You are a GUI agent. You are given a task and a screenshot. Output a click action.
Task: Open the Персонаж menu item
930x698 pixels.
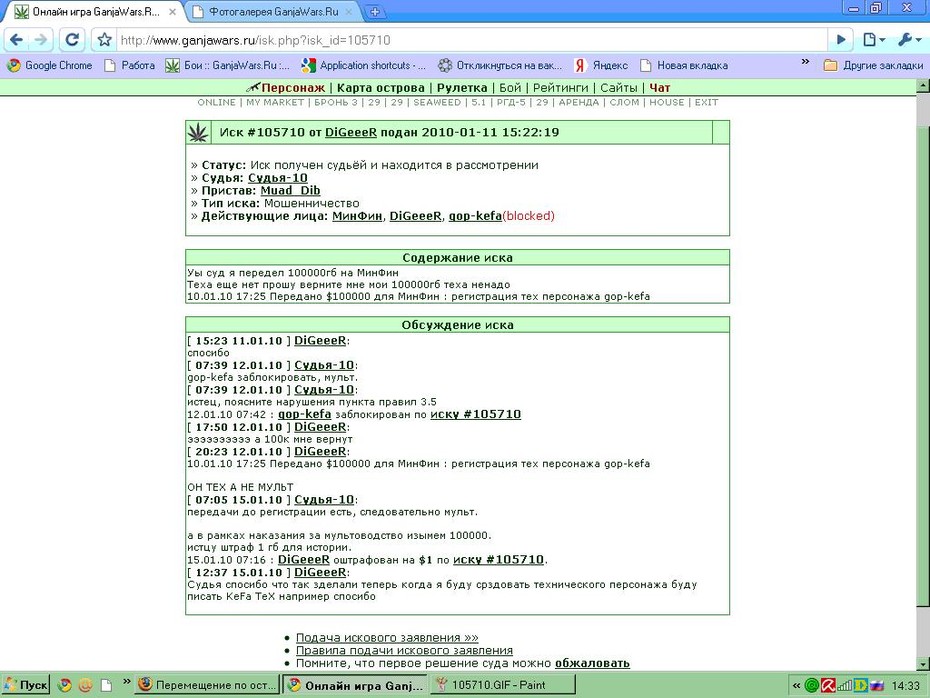tap(293, 88)
